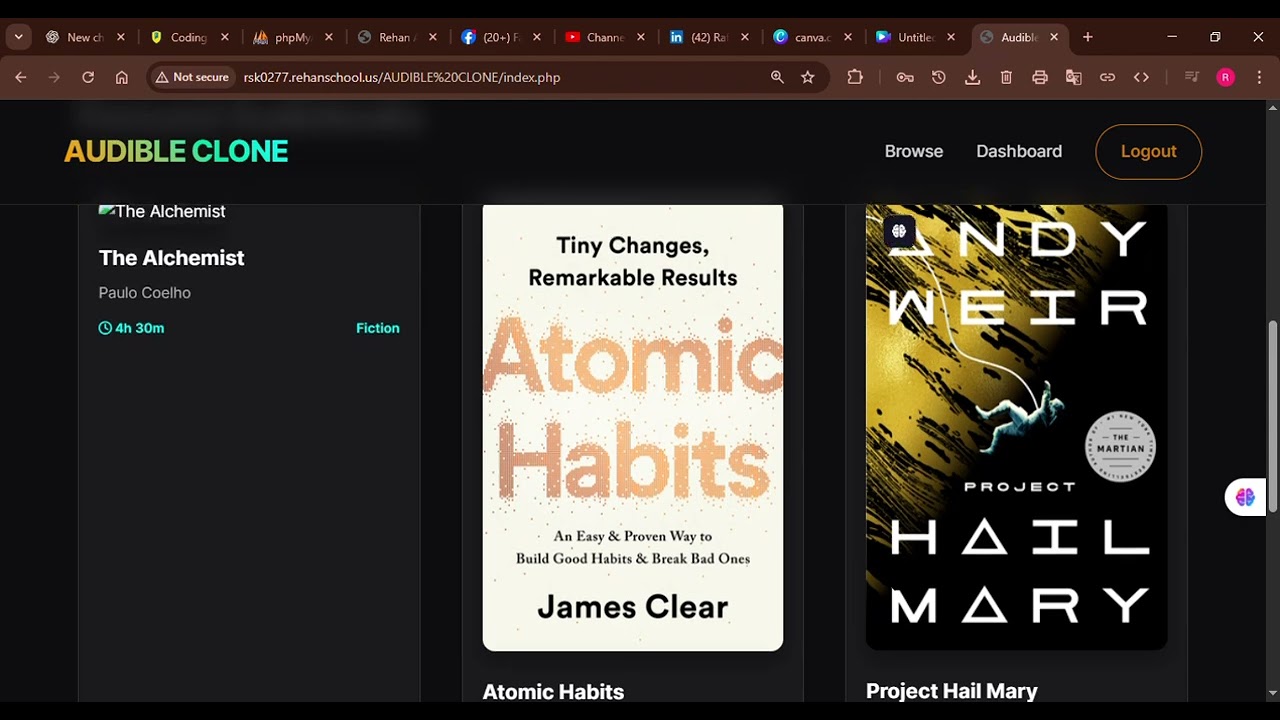Viewport: 1280px width, 720px height.
Task: Click the Fiction genre label
Action: click(x=378, y=328)
